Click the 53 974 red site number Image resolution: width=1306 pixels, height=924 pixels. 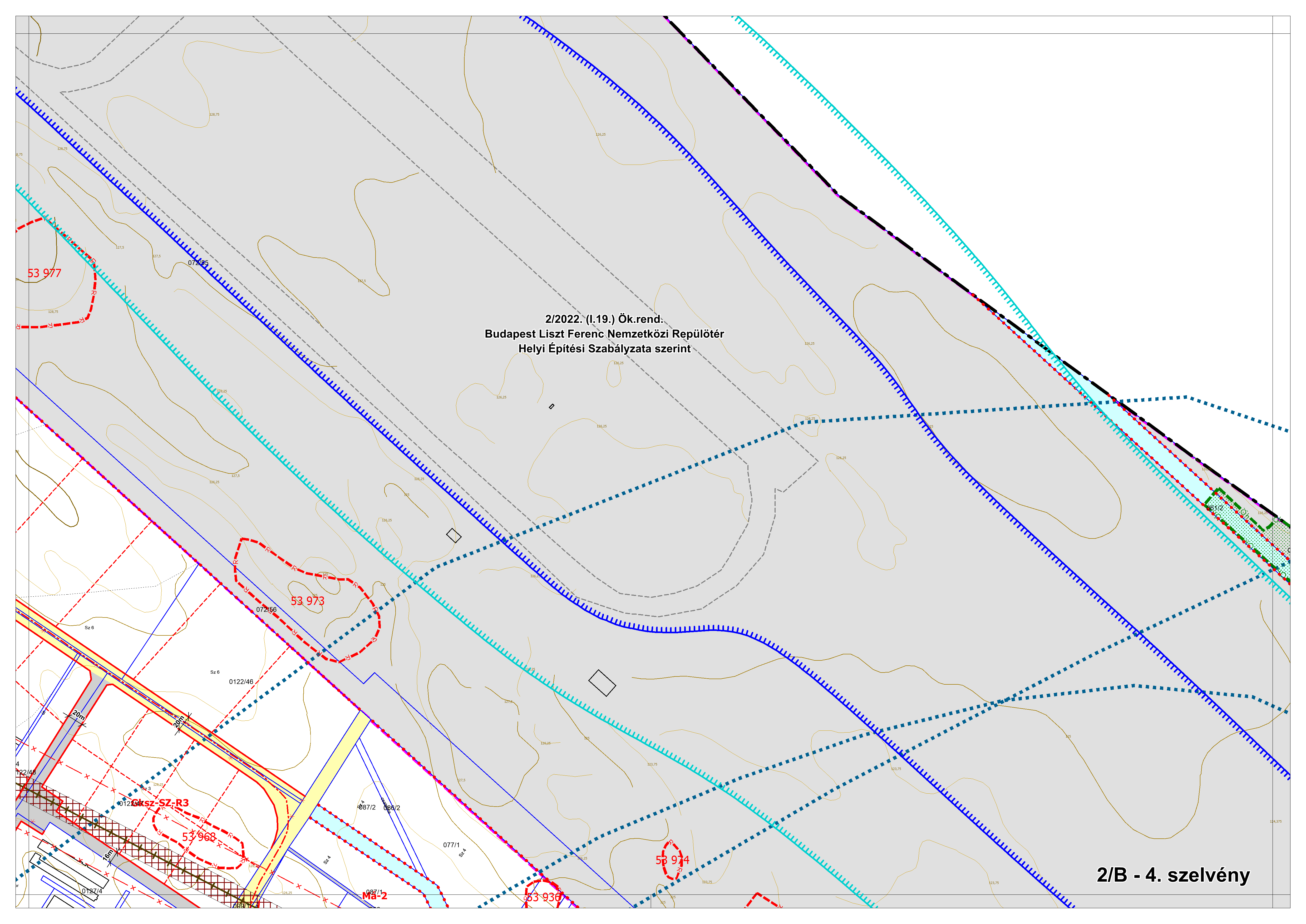pyautogui.click(x=672, y=860)
